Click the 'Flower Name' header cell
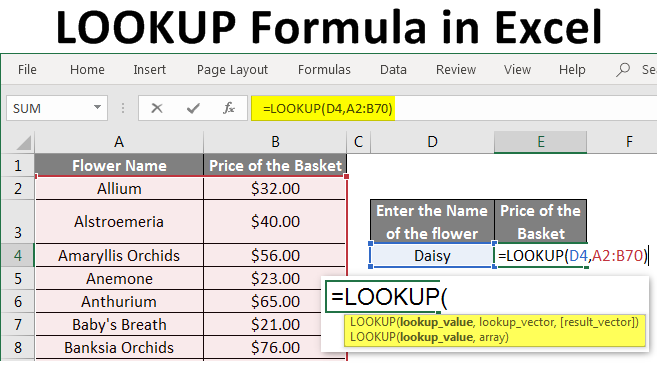Viewport: 657px width, 374px height. pos(119,165)
